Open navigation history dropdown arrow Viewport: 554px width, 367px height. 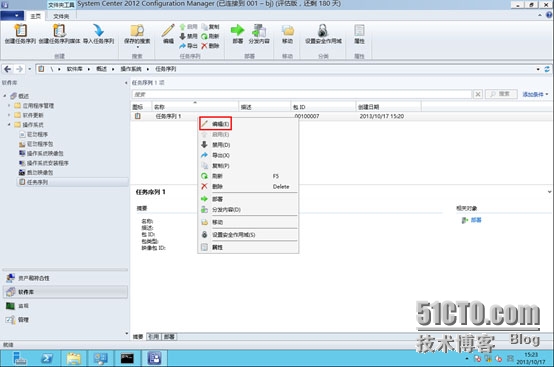[30, 69]
